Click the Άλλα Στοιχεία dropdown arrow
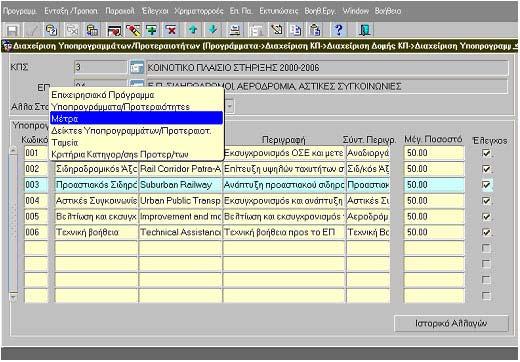Screen dimensions: 520x362 click(x=229, y=107)
